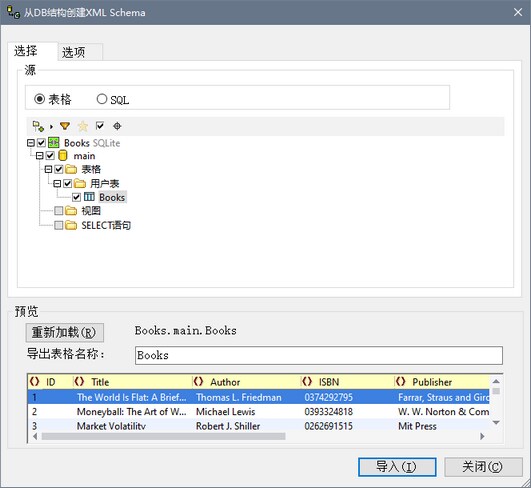
Task: Click the 导出表格名称 input field
Action: point(319,355)
